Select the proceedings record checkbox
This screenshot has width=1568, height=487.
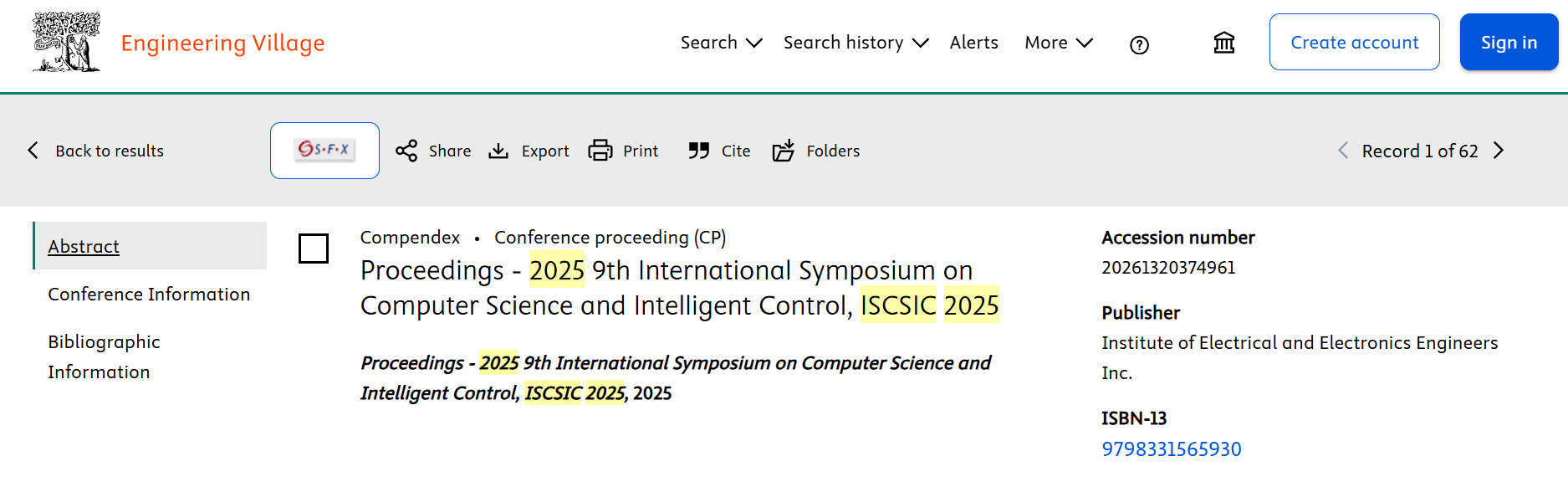click(314, 249)
